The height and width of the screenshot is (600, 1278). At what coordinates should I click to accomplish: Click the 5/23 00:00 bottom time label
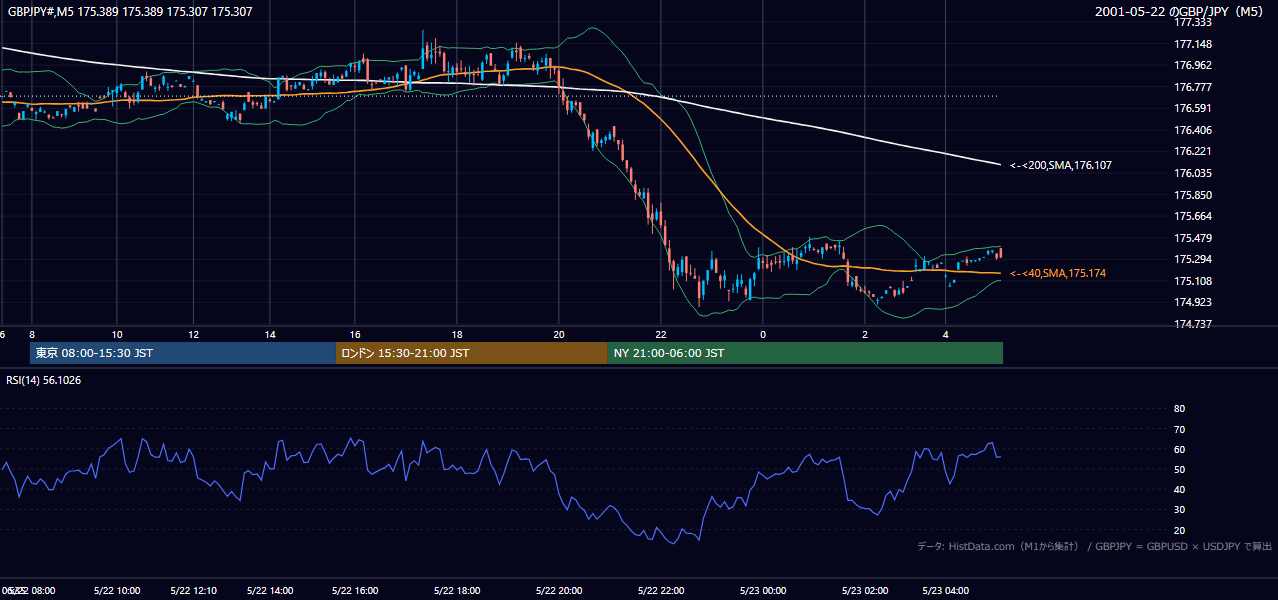[x=763, y=591]
